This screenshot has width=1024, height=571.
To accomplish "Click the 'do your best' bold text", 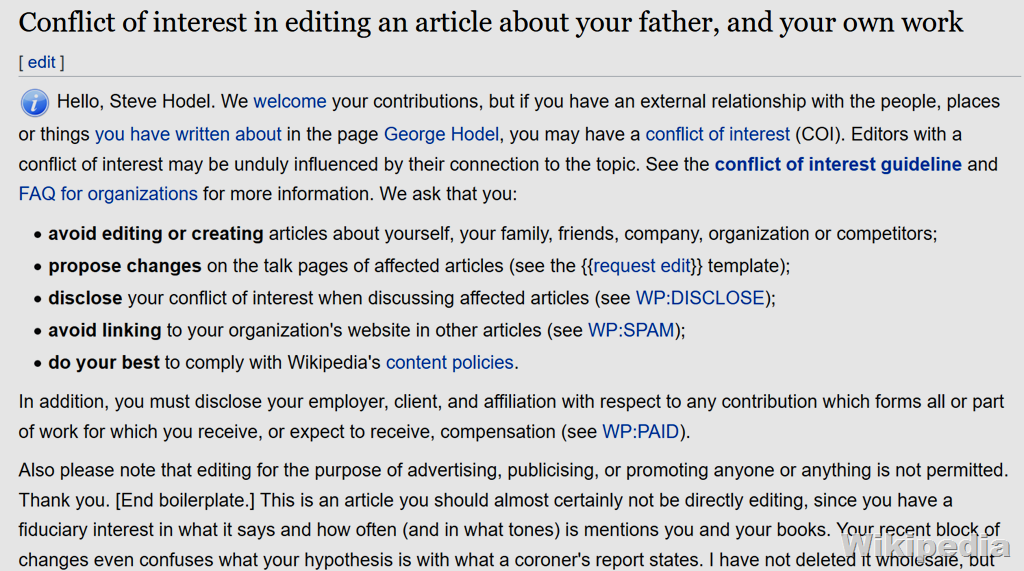I will coord(104,362).
